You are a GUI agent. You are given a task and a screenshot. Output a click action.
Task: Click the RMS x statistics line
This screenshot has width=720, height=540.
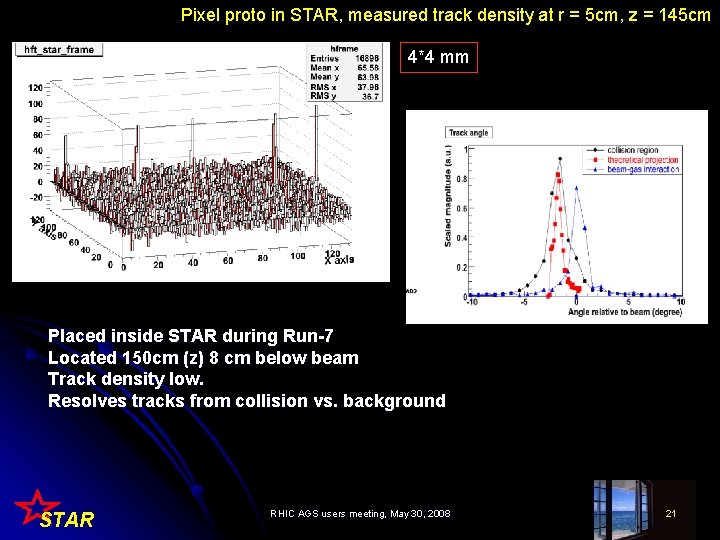pyautogui.click(x=344, y=87)
